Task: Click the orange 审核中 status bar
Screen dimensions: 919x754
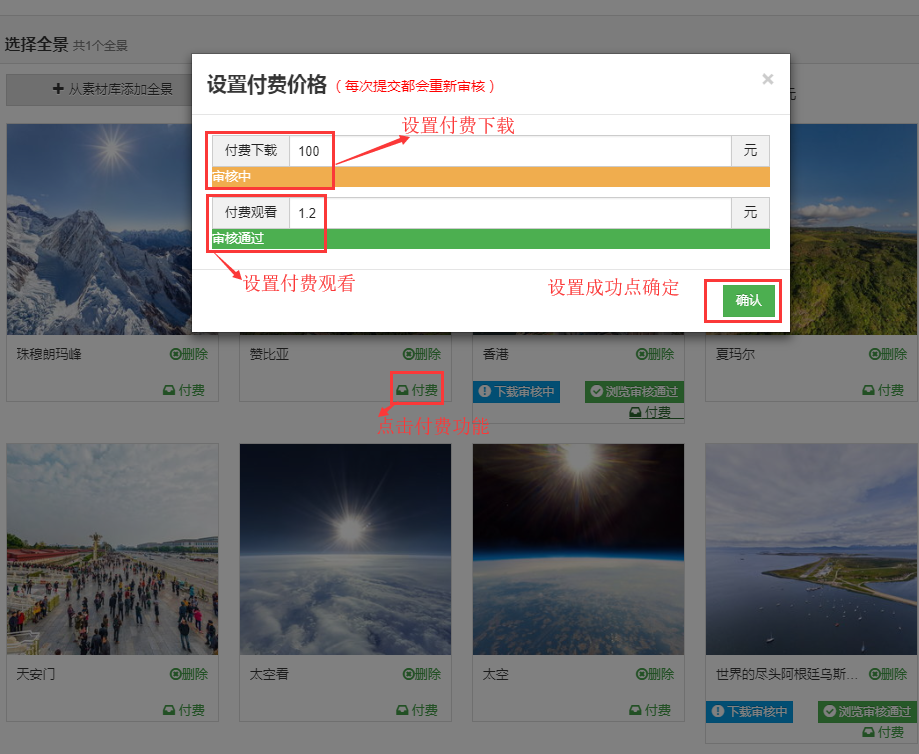Action: click(x=491, y=176)
